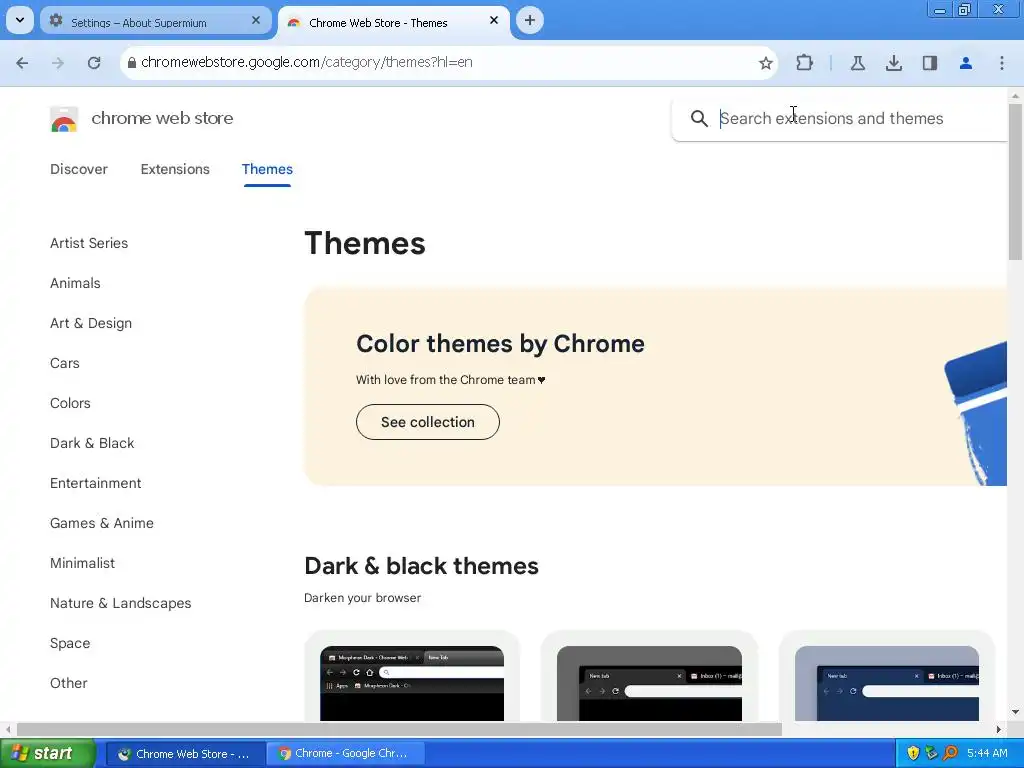1024x768 pixels.
Task: Click the address bar URL
Action: (x=306, y=62)
